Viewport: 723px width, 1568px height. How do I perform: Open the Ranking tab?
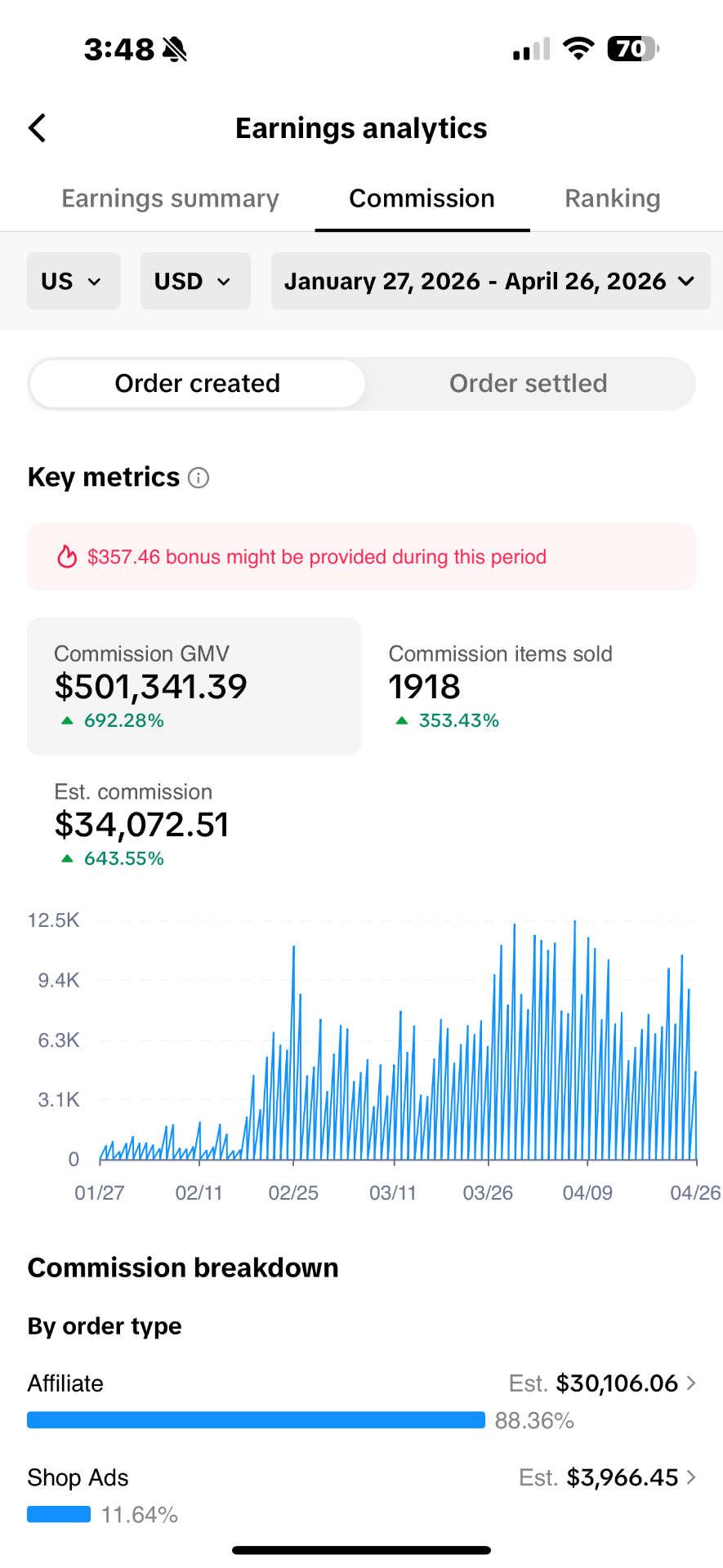click(613, 198)
